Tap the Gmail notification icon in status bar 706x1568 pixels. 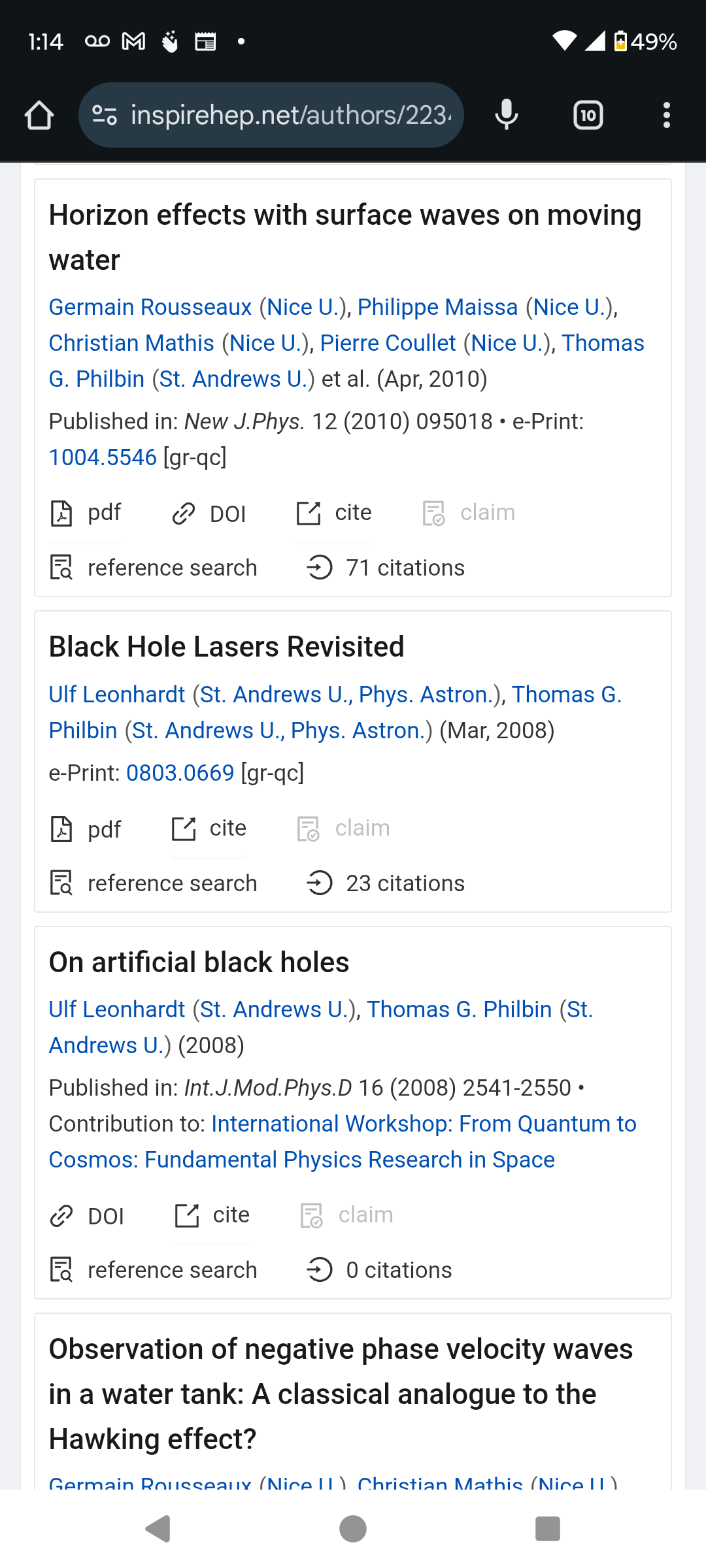(x=134, y=42)
